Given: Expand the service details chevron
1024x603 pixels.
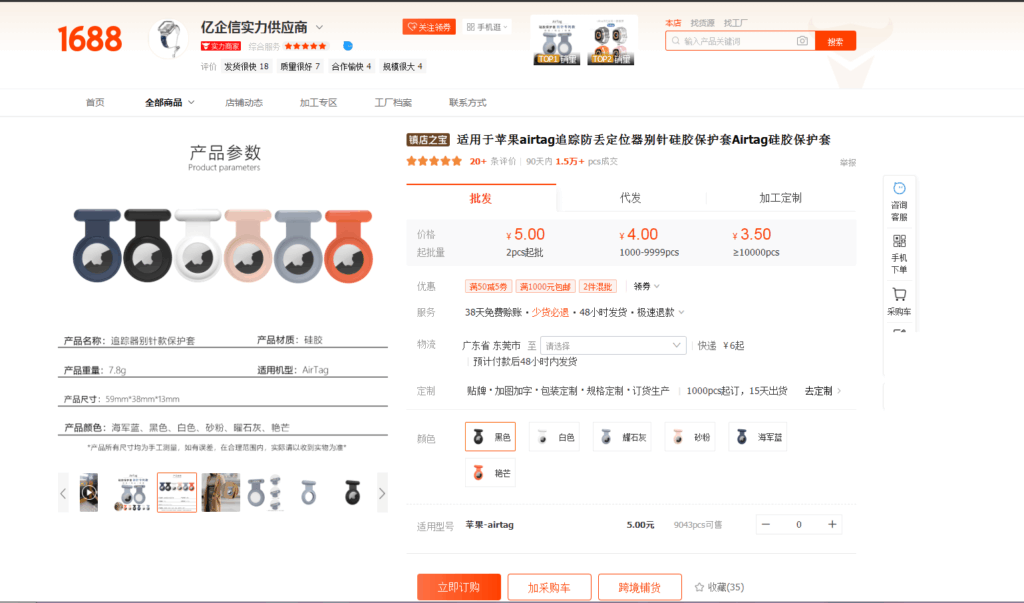Looking at the screenshot, I should click(682, 312).
